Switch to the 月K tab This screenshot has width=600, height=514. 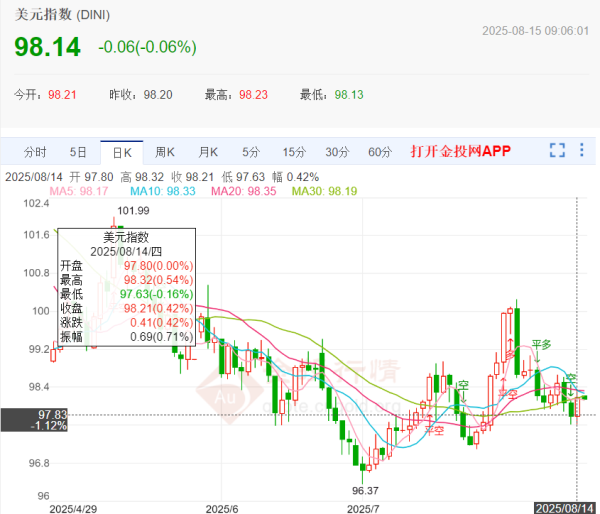(x=208, y=152)
